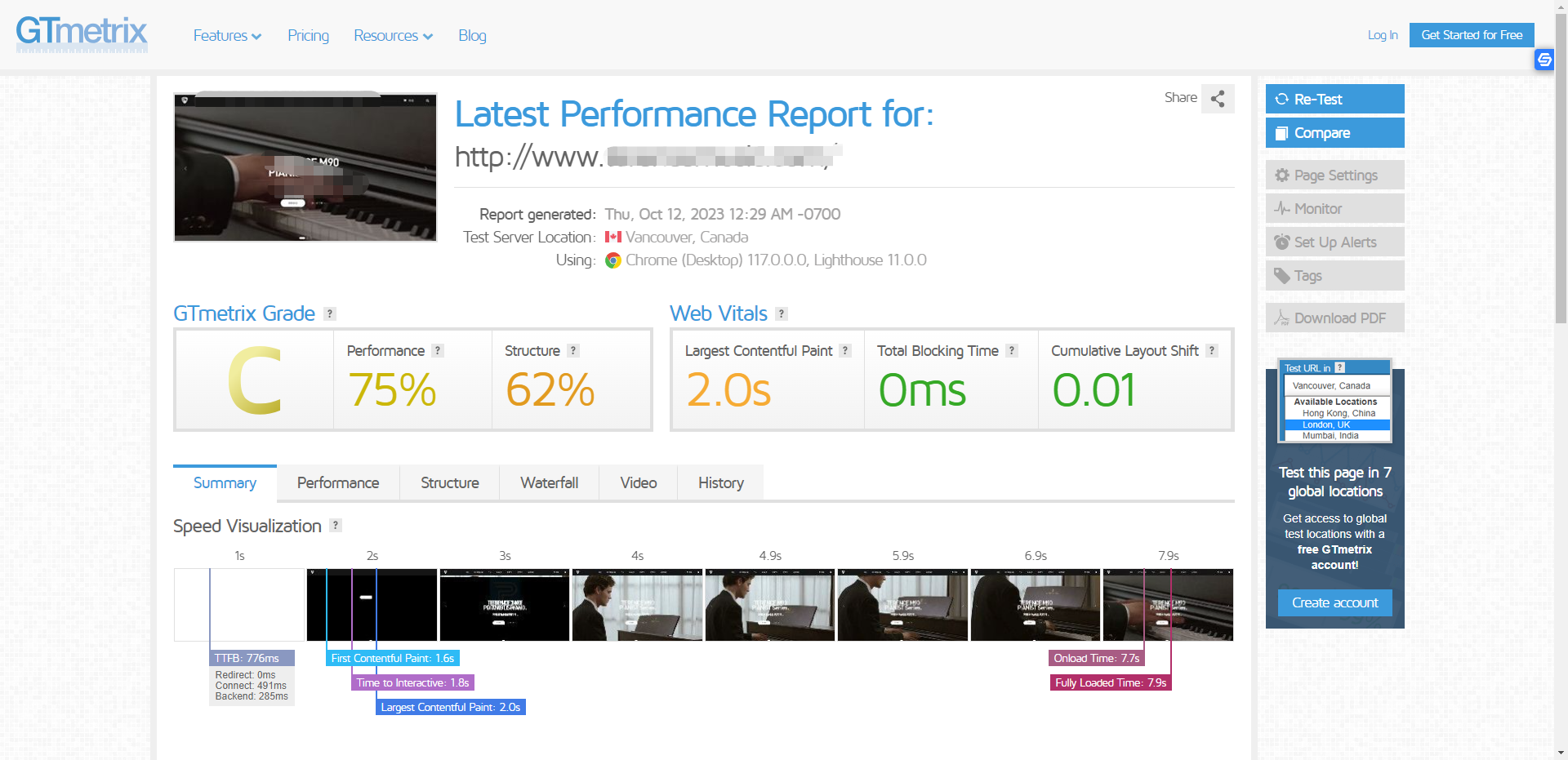Click the GTmetrix logo
Screen dimensions: 1568x760
tap(82, 34)
